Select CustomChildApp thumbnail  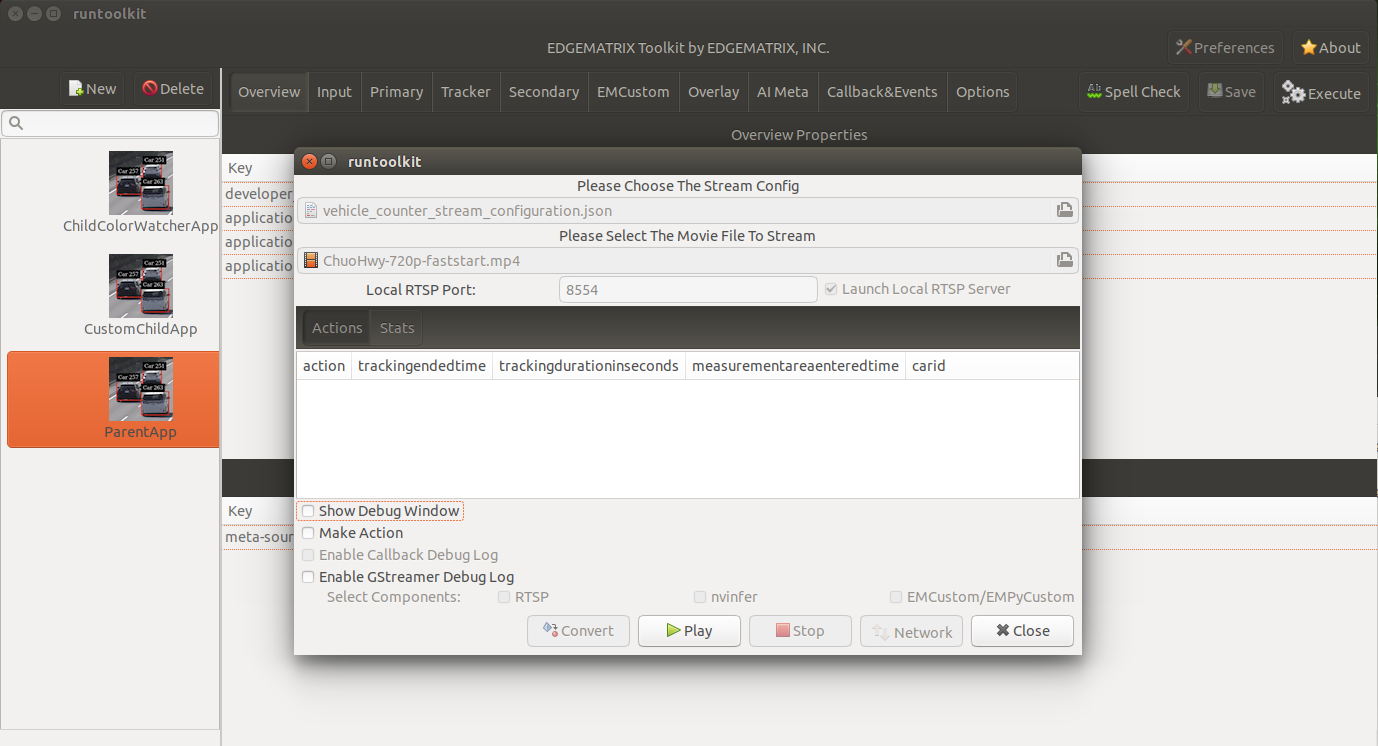[x=141, y=286]
